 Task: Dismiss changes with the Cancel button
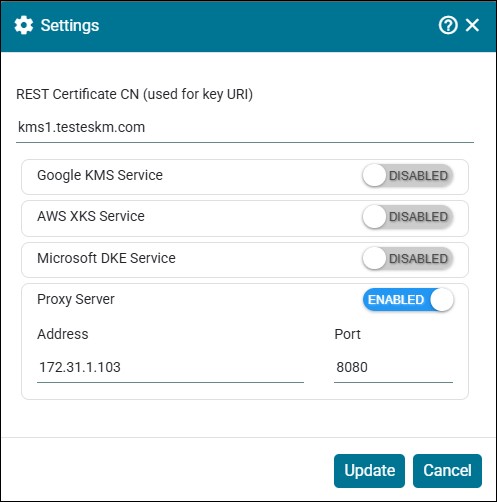pos(447,471)
